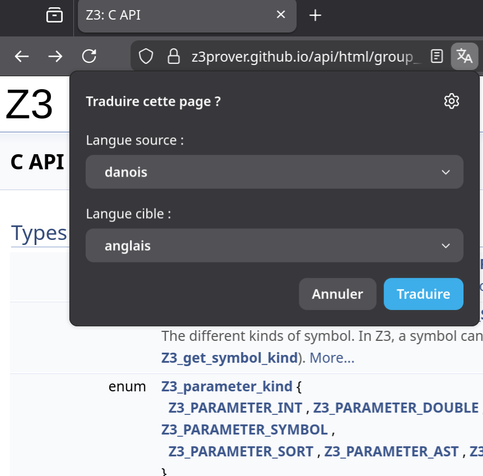Open the tracking protection shield icon
The height and width of the screenshot is (476, 483).
point(146,56)
